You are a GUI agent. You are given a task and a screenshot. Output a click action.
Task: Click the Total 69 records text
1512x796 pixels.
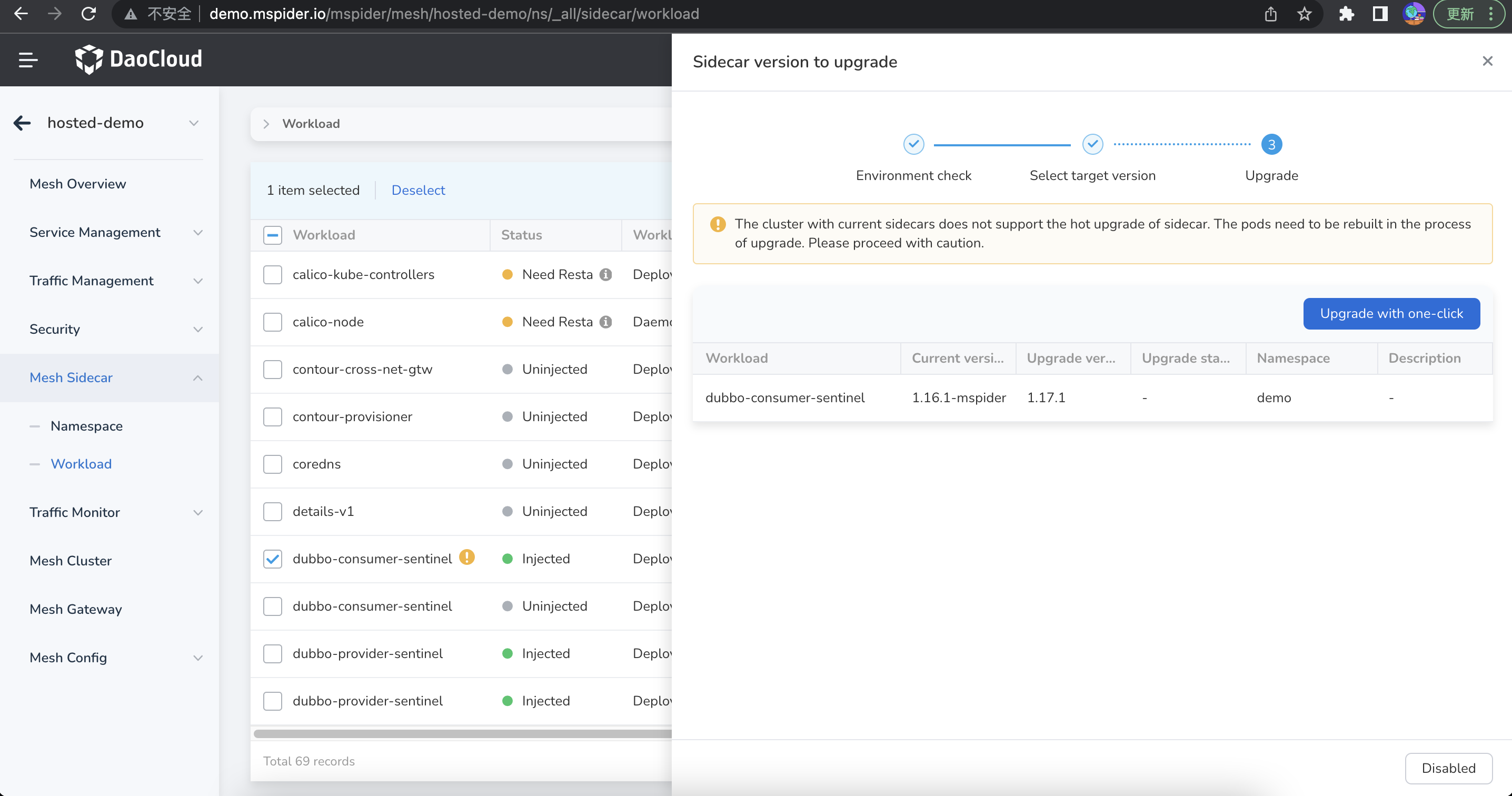tap(309, 761)
